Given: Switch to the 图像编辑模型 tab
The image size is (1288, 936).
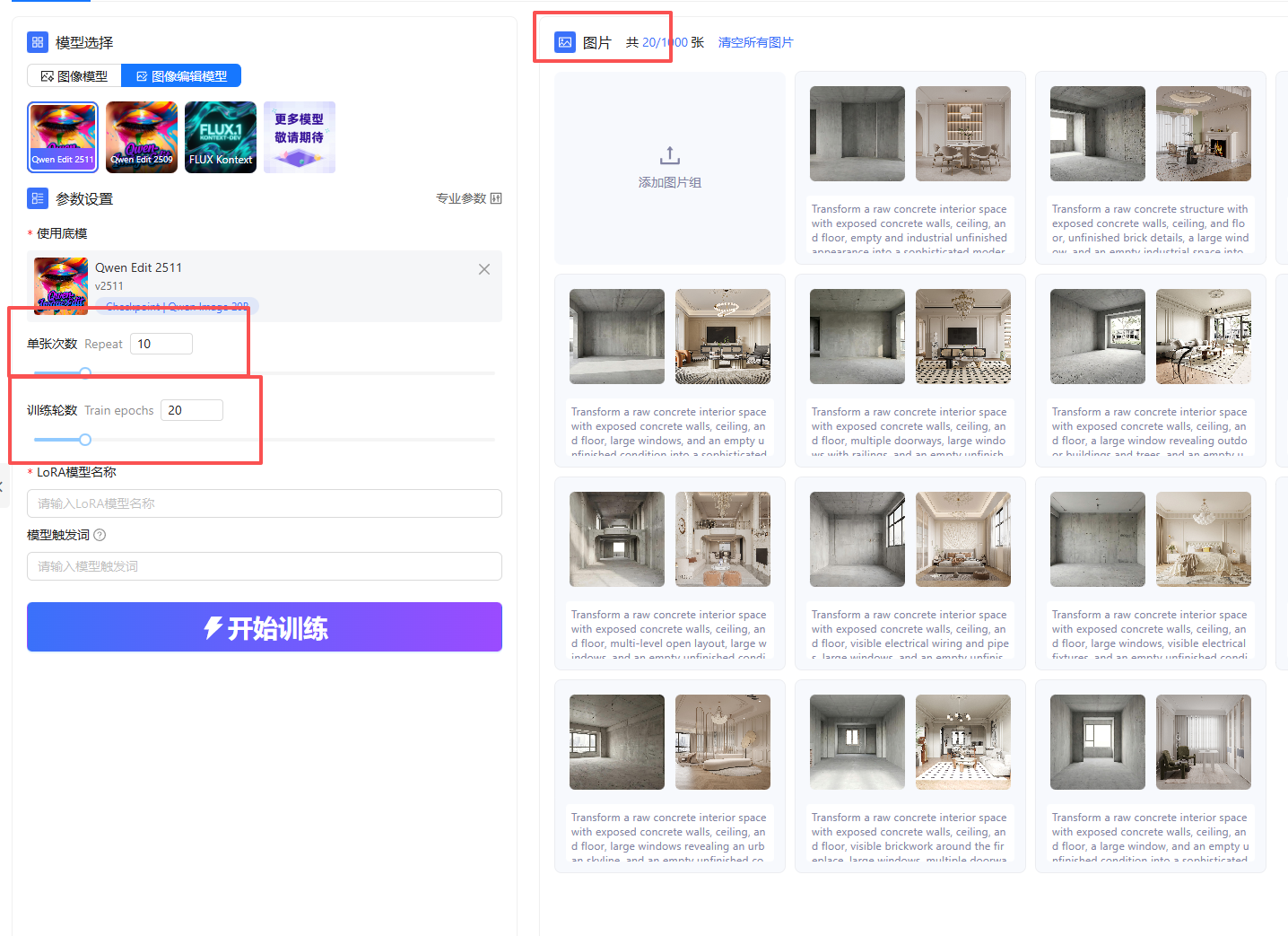Looking at the screenshot, I should (x=181, y=76).
